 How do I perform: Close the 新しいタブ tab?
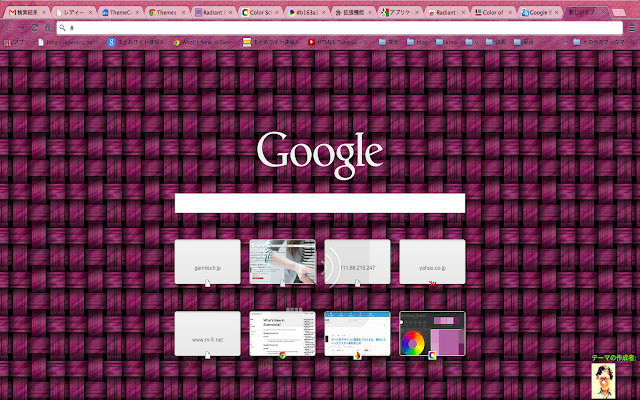(x=603, y=13)
